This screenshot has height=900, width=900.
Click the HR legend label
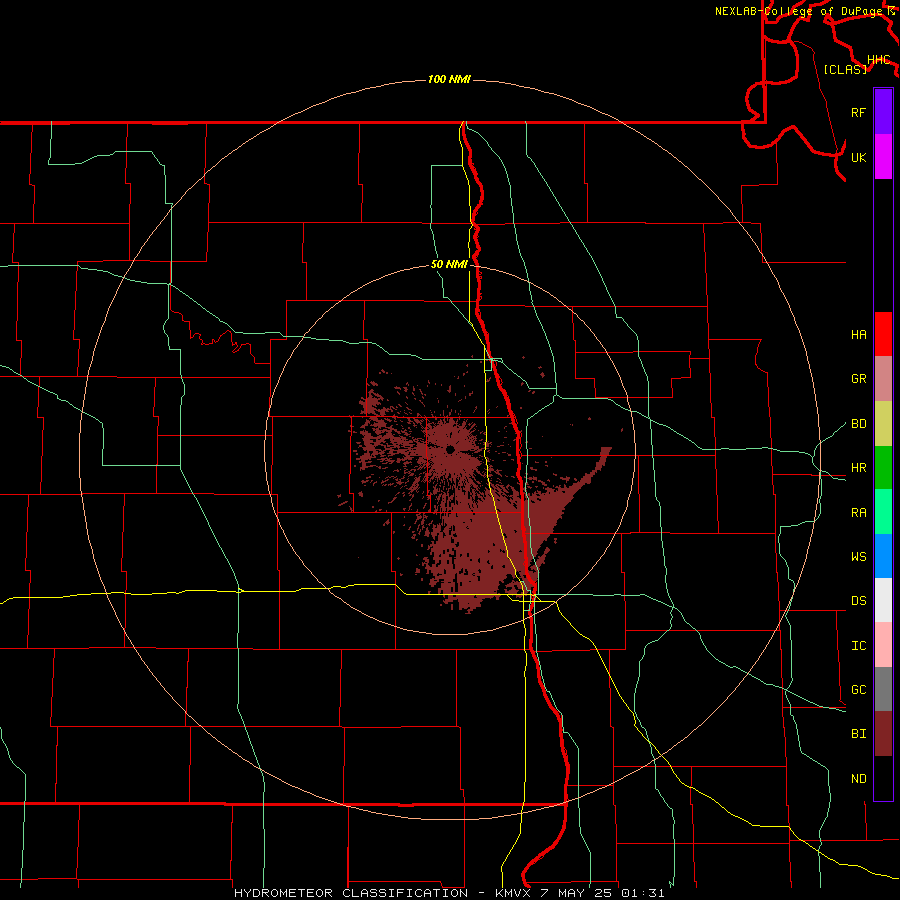(x=858, y=468)
